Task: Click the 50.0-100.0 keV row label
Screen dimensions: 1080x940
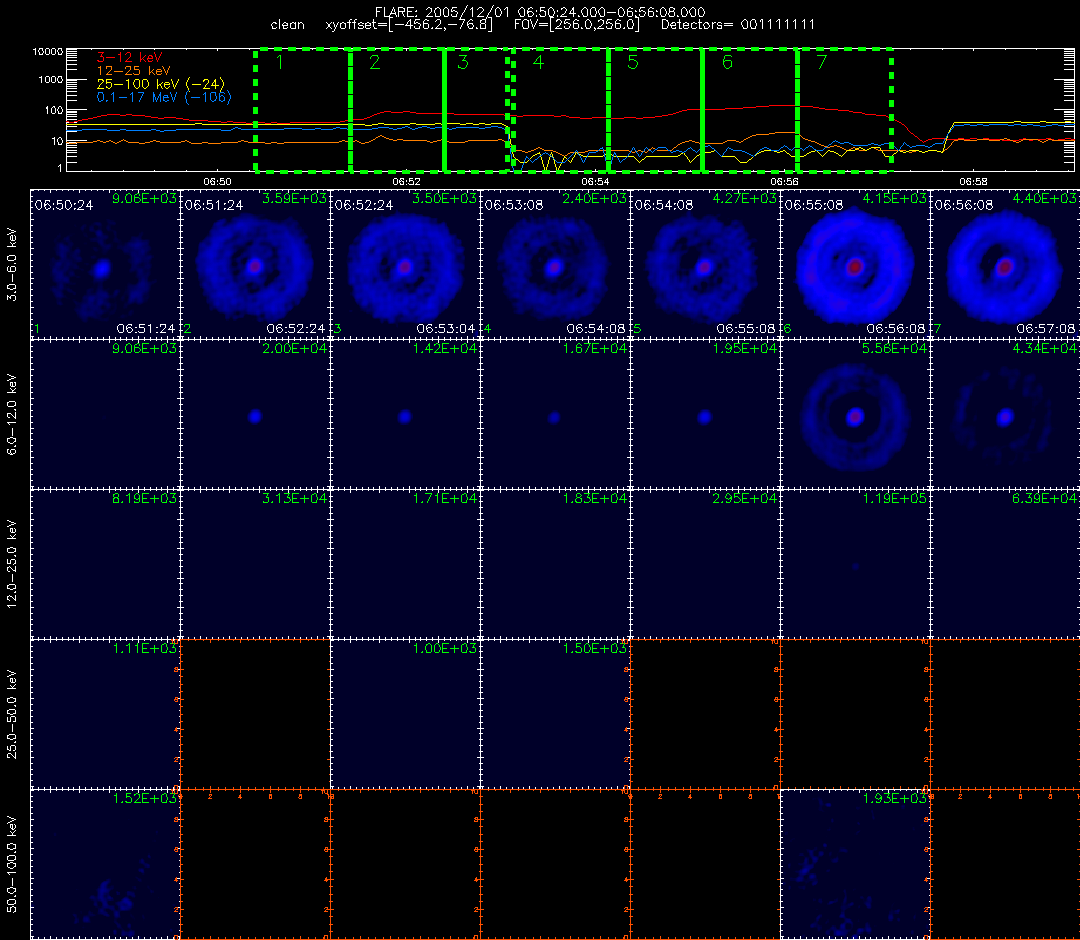Action: [12, 864]
